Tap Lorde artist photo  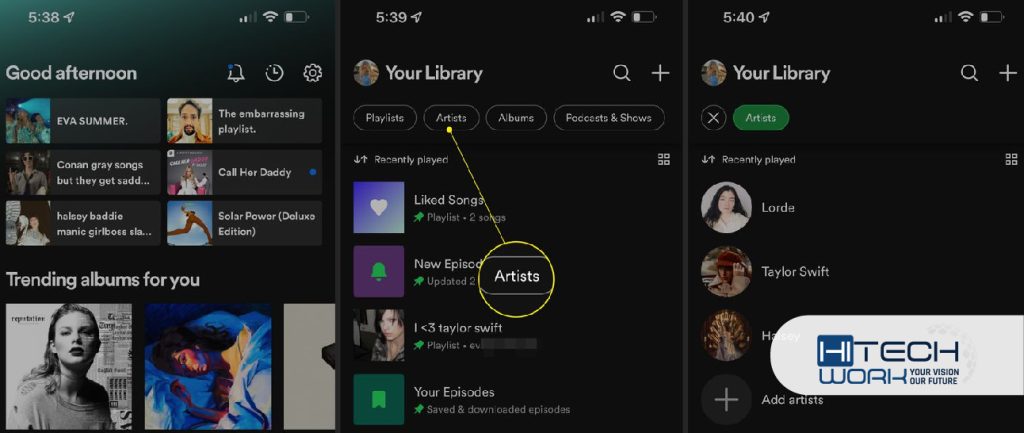tap(726, 208)
